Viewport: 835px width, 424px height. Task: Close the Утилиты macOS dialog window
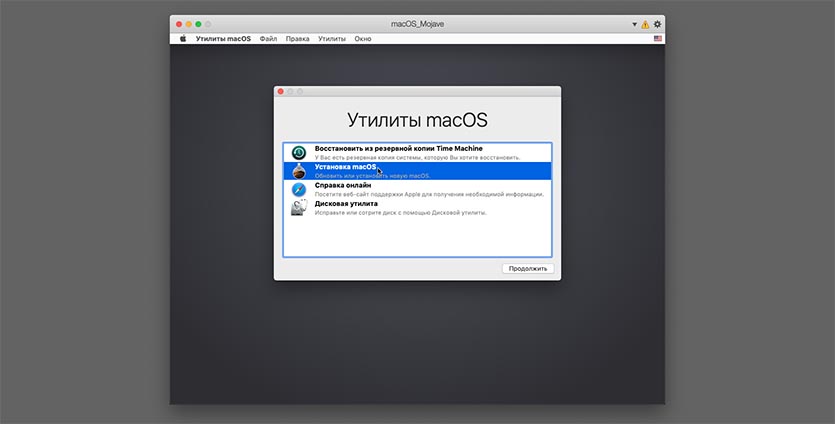tap(281, 92)
